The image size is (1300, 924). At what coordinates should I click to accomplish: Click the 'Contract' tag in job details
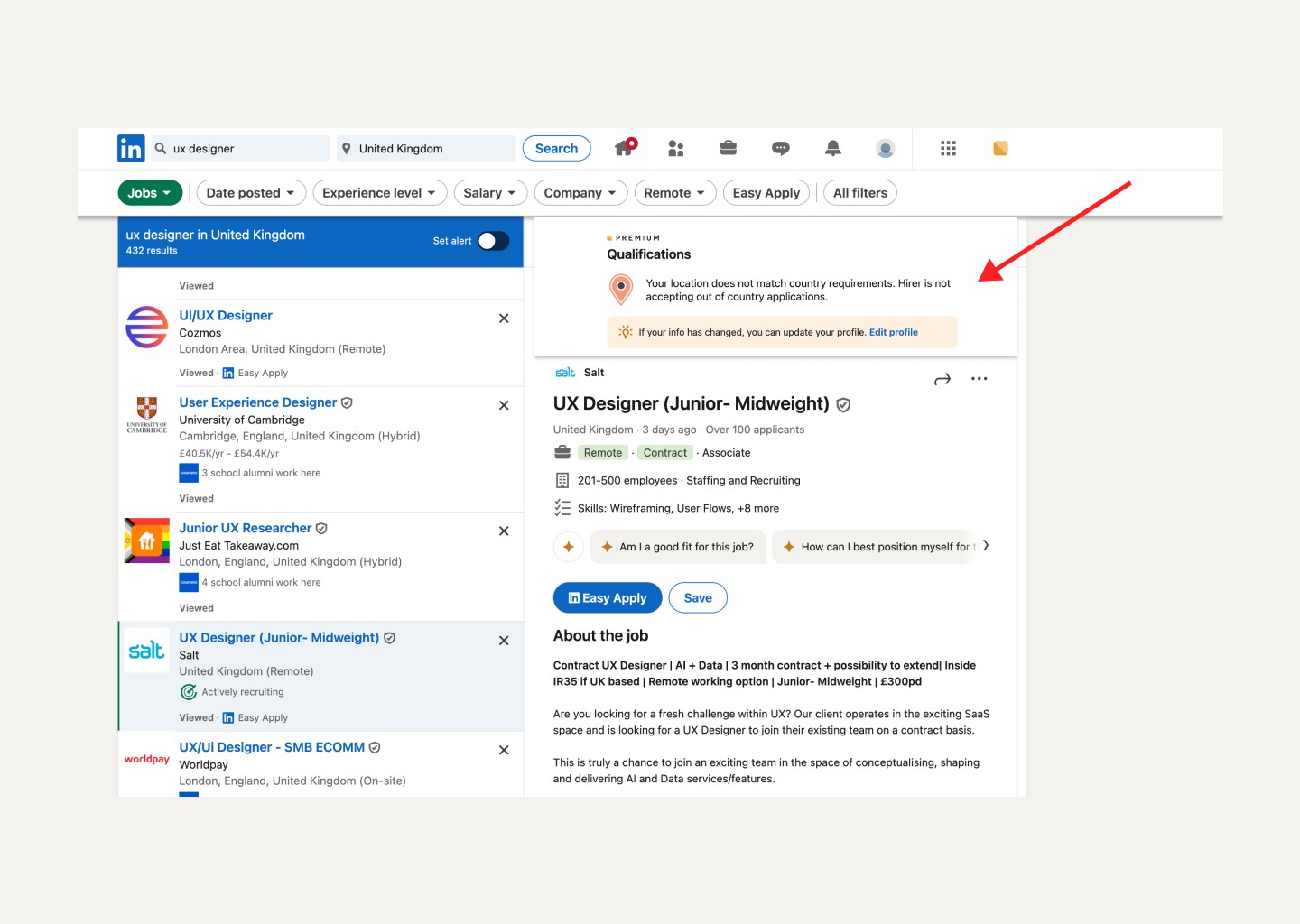click(x=665, y=453)
